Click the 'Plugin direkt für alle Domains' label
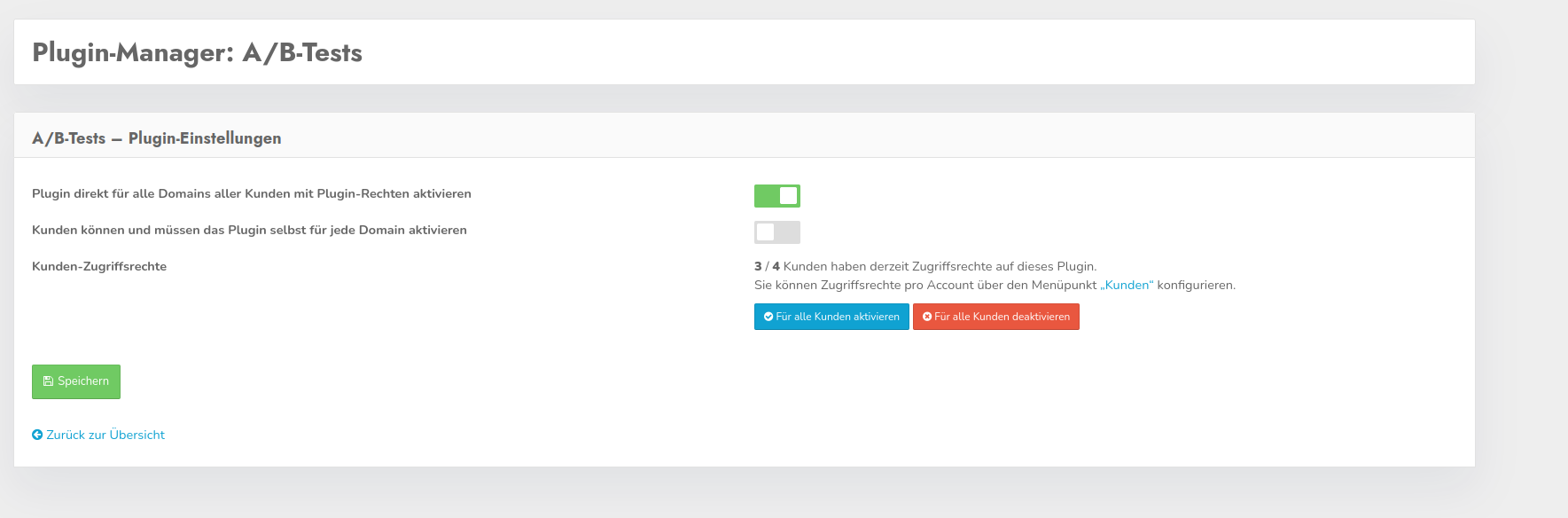 coord(252,193)
